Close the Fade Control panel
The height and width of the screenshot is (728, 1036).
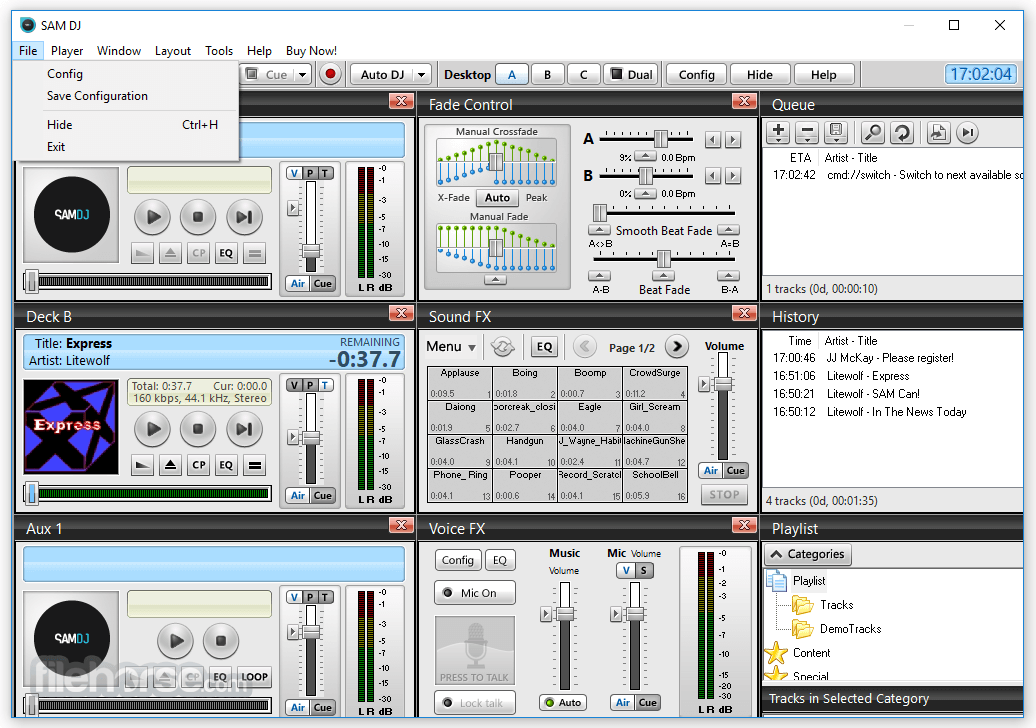pyautogui.click(x=745, y=101)
